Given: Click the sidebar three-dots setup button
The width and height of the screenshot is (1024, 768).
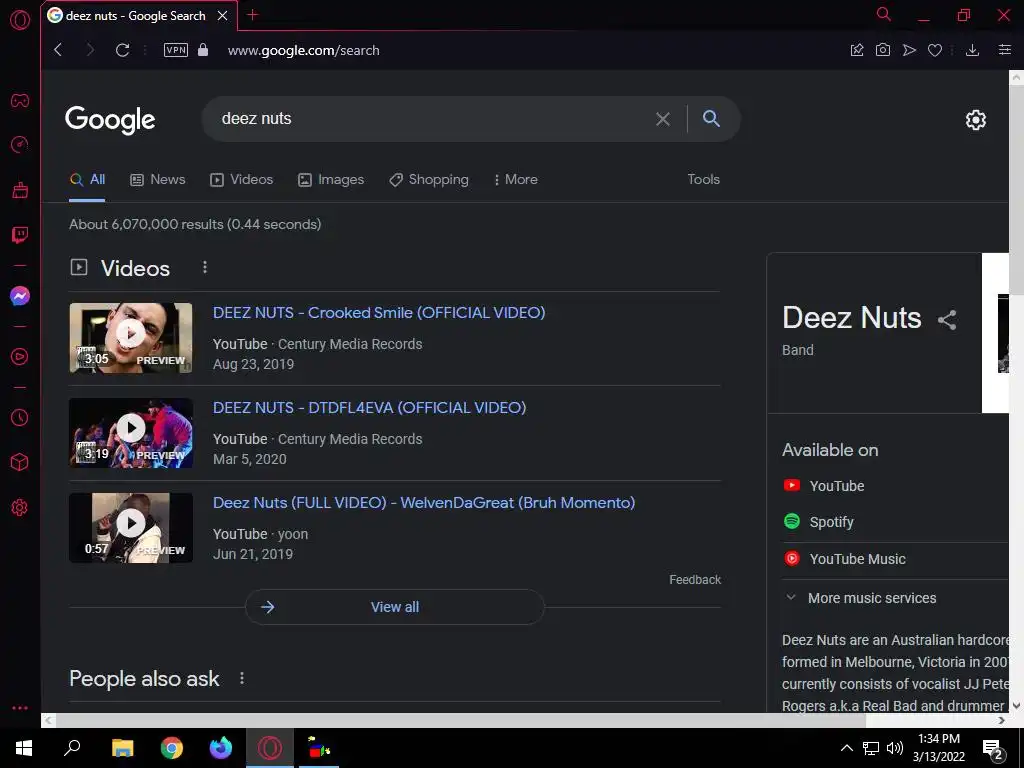Looking at the screenshot, I should (x=20, y=708).
